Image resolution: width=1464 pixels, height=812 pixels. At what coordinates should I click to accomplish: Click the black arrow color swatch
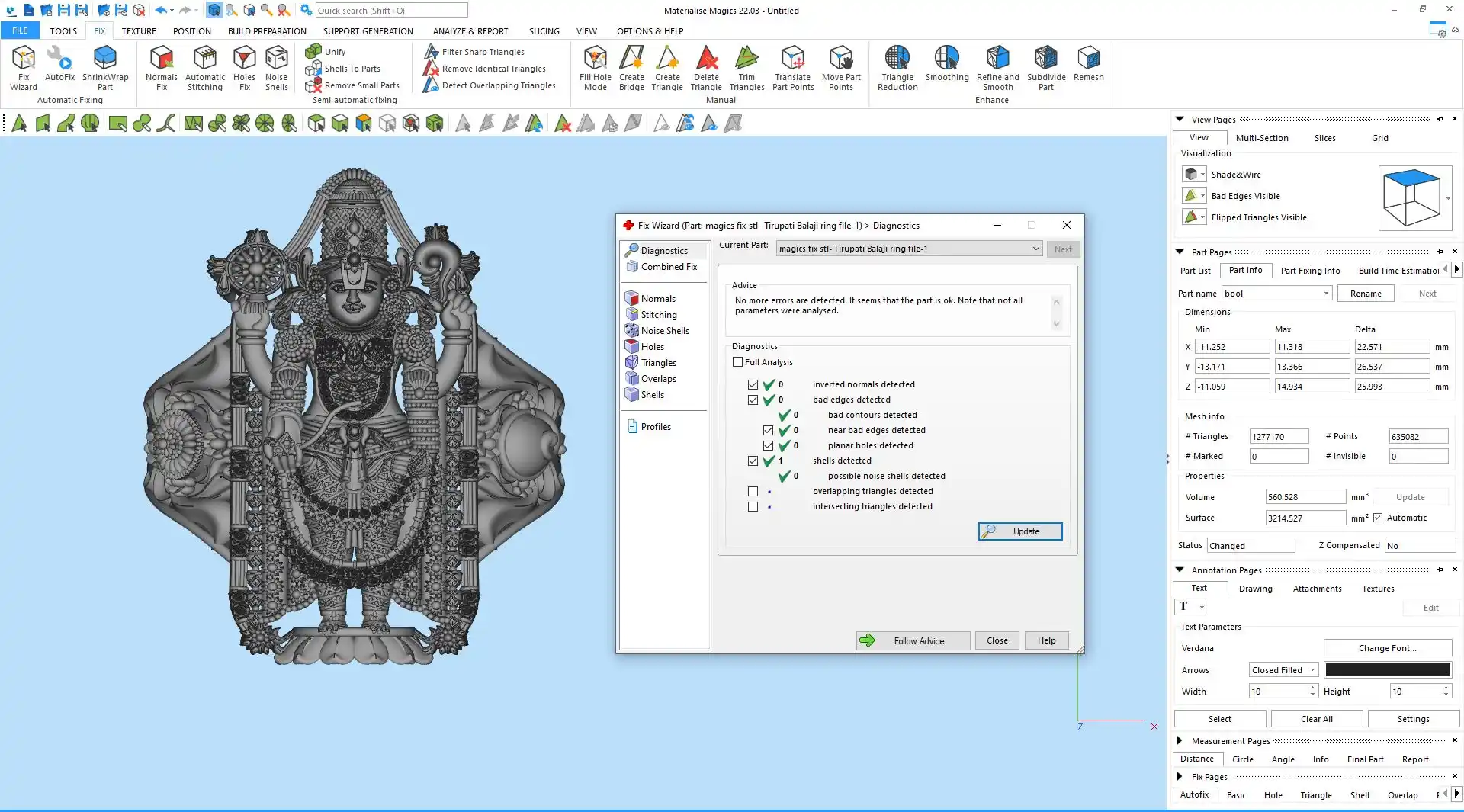click(1387, 670)
